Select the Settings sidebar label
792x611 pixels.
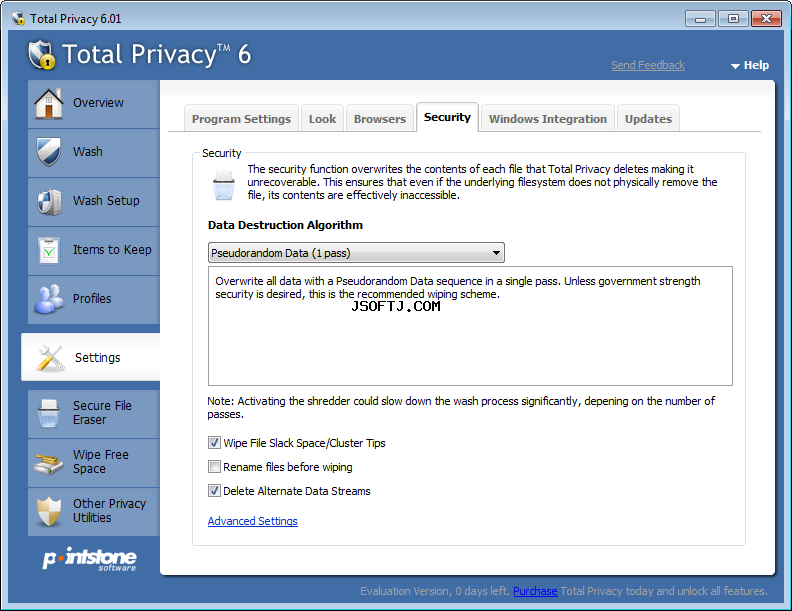click(97, 358)
